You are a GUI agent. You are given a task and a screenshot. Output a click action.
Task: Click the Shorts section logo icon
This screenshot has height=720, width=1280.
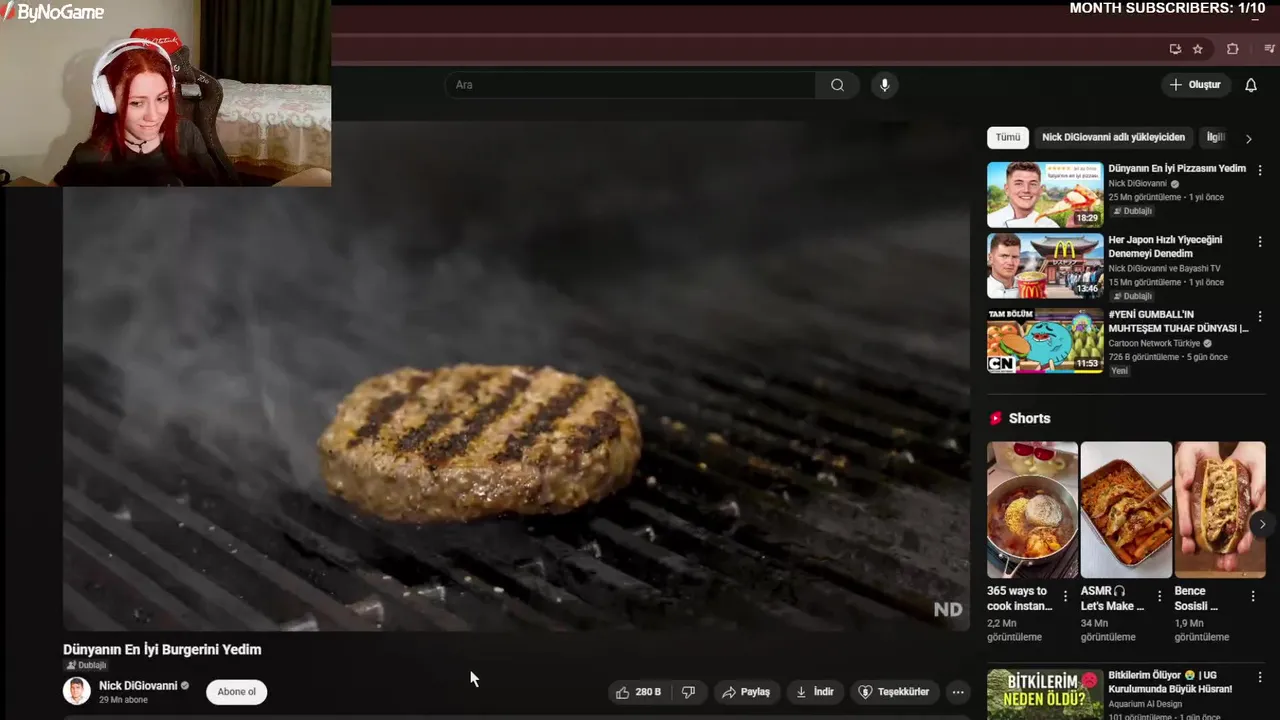[x=995, y=418]
